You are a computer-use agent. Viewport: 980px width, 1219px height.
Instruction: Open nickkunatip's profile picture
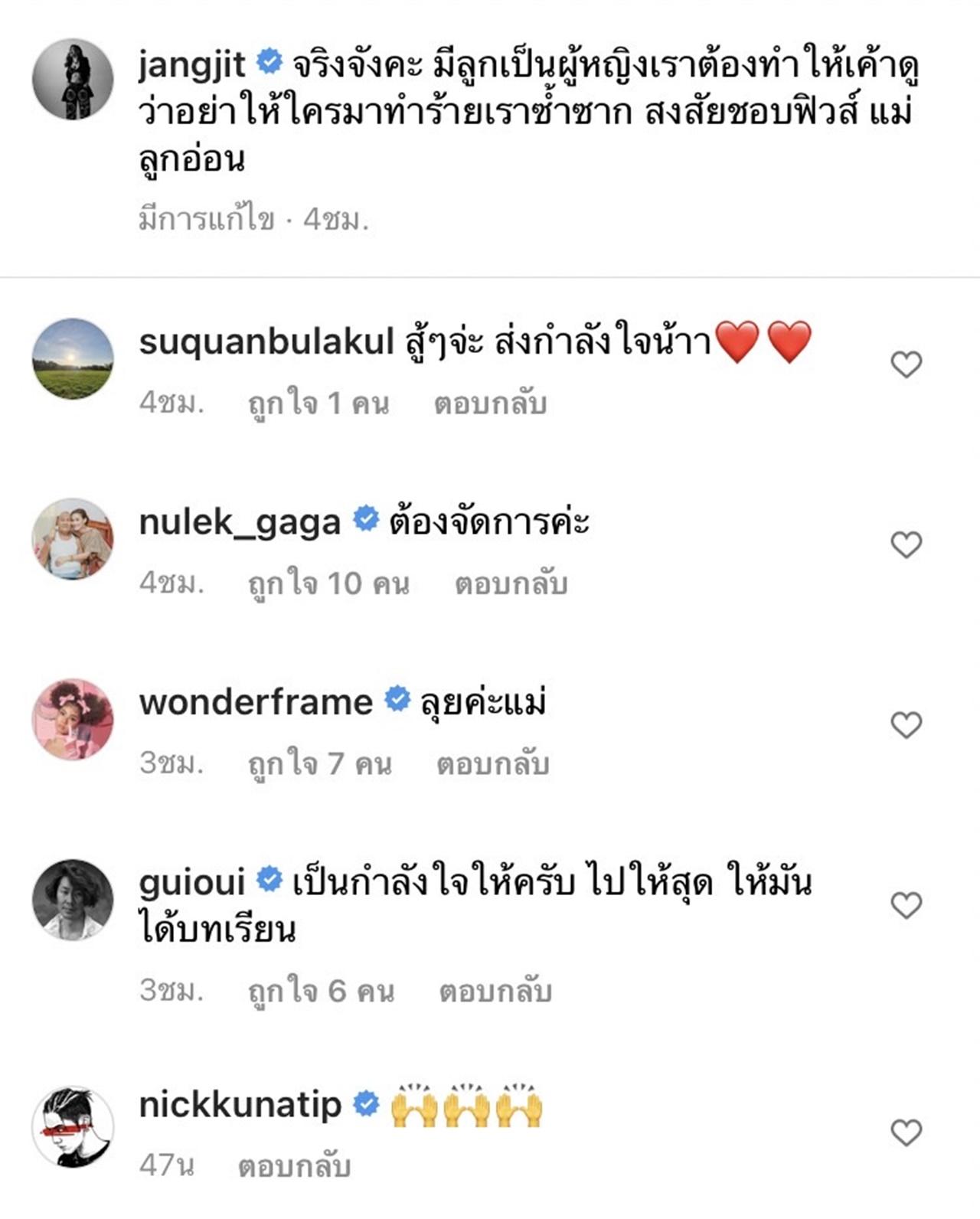[73, 1126]
